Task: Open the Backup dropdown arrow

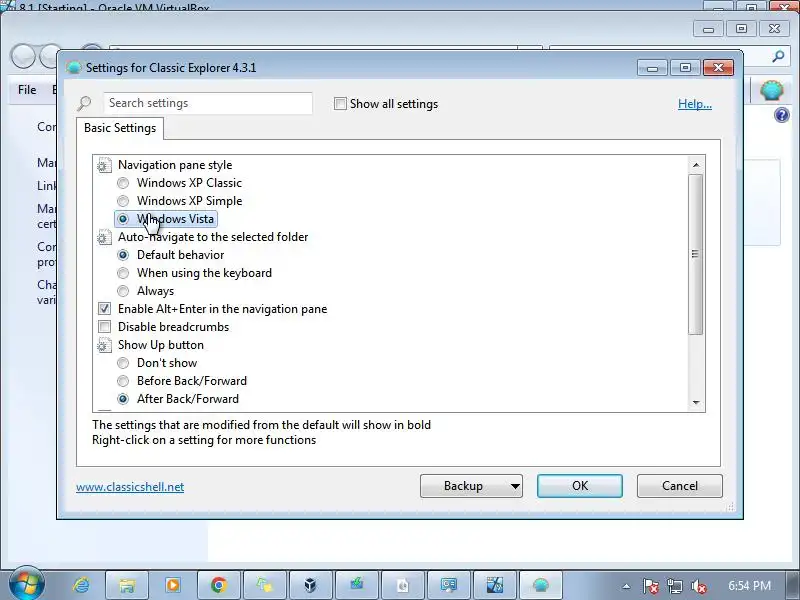Action: (515, 486)
